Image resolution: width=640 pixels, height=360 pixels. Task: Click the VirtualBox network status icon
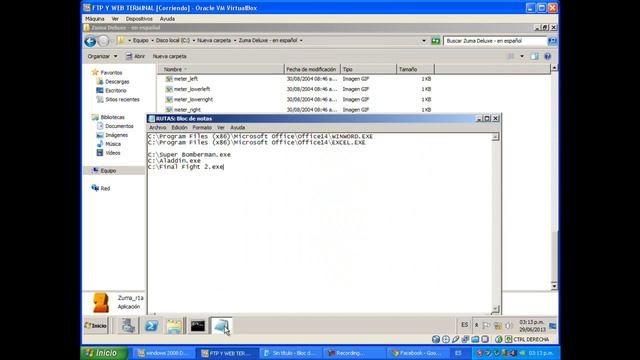coord(465,339)
